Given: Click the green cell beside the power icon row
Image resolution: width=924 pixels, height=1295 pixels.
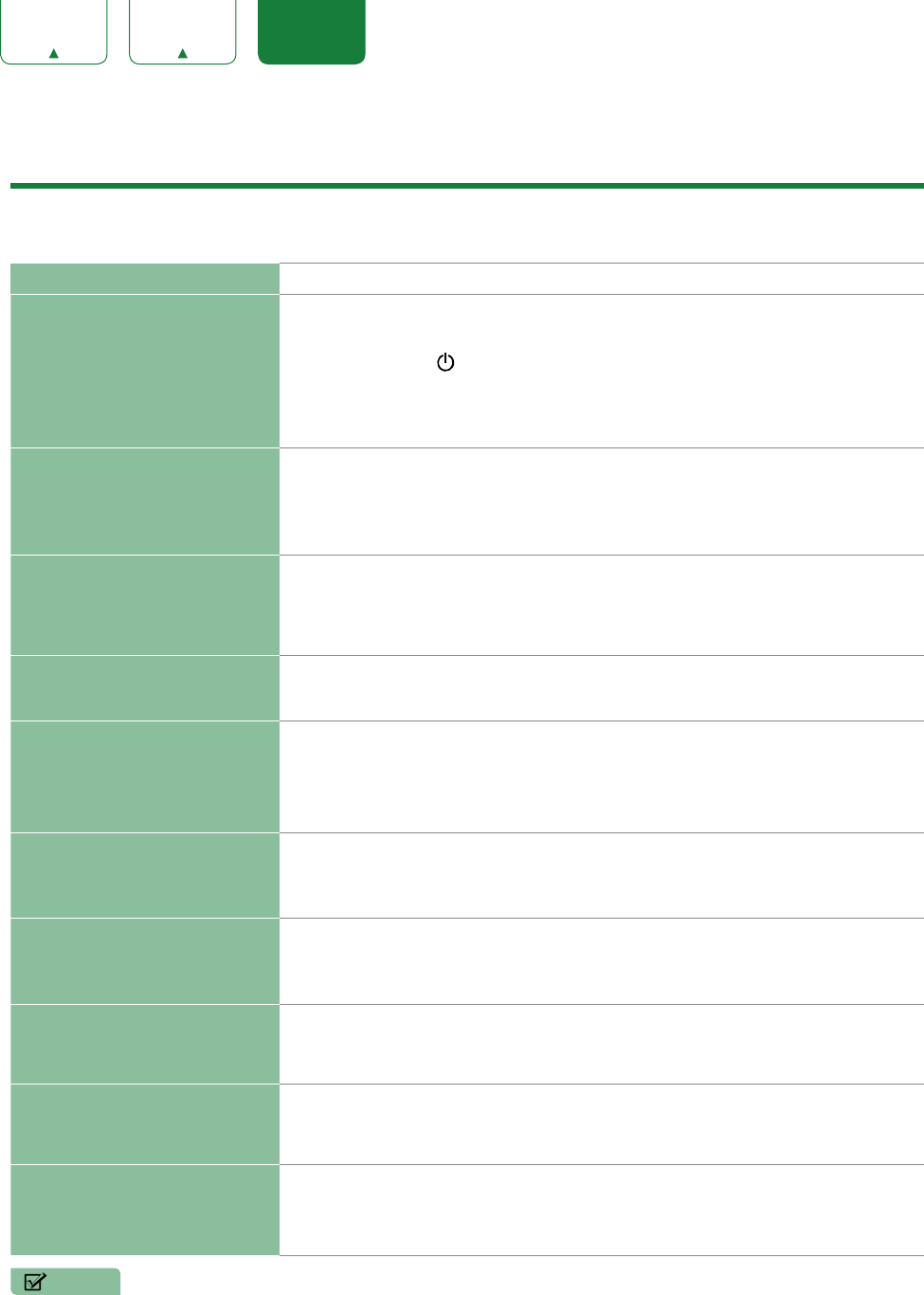Looking at the screenshot, I should coord(144,371).
